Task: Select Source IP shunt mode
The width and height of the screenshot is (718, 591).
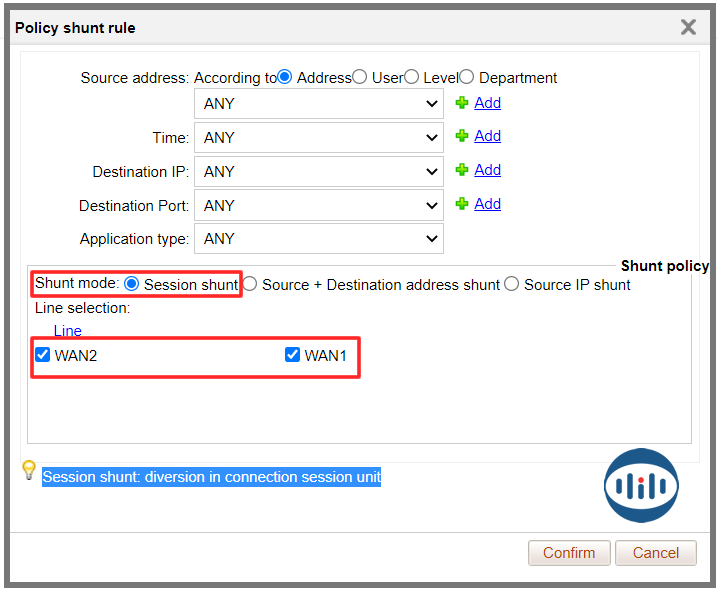Action: pyautogui.click(x=512, y=284)
